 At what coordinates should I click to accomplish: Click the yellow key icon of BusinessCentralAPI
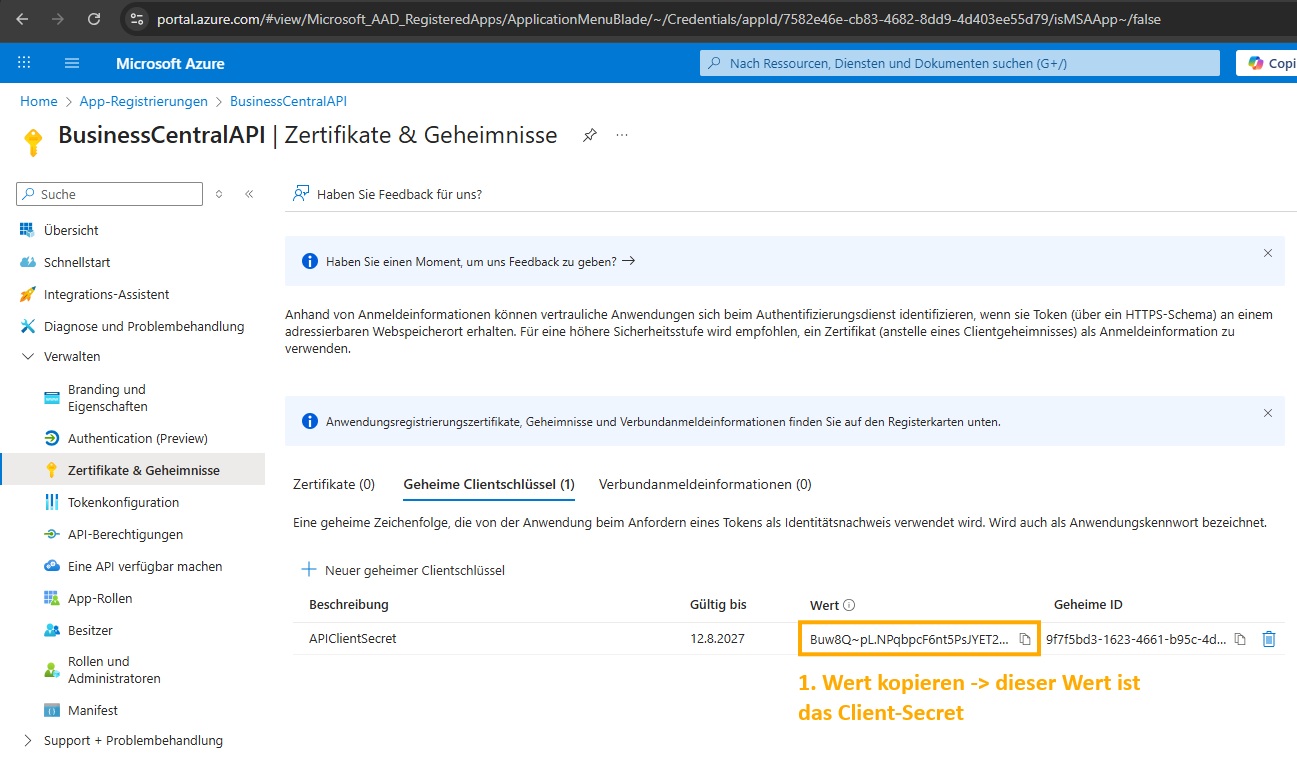coord(33,141)
